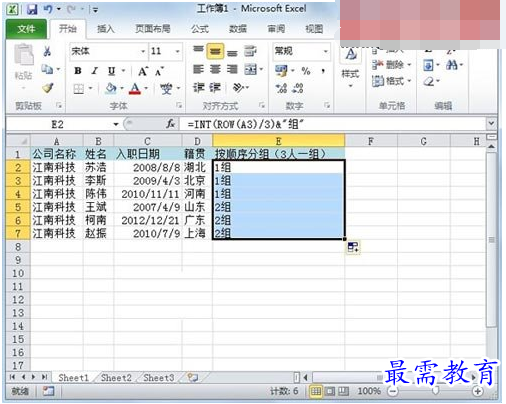
Task: Toggle align text right
Action: [232, 69]
